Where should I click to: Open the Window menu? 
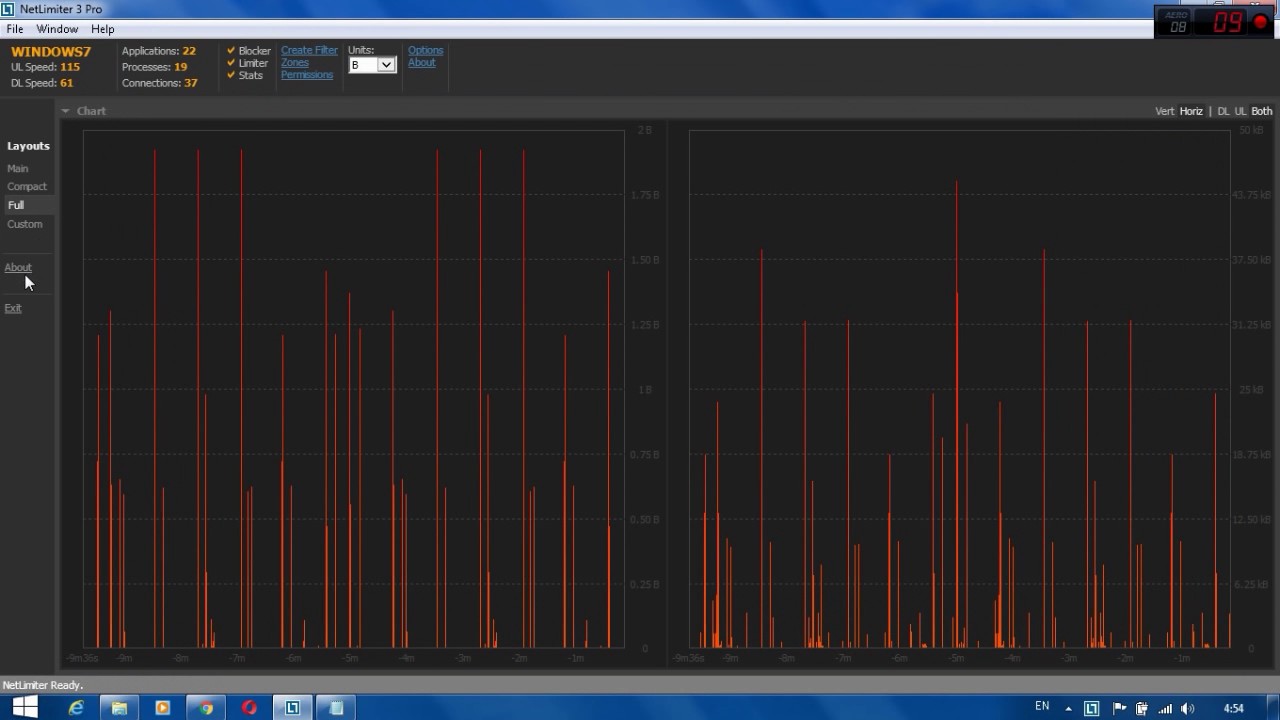coord(57,29)
